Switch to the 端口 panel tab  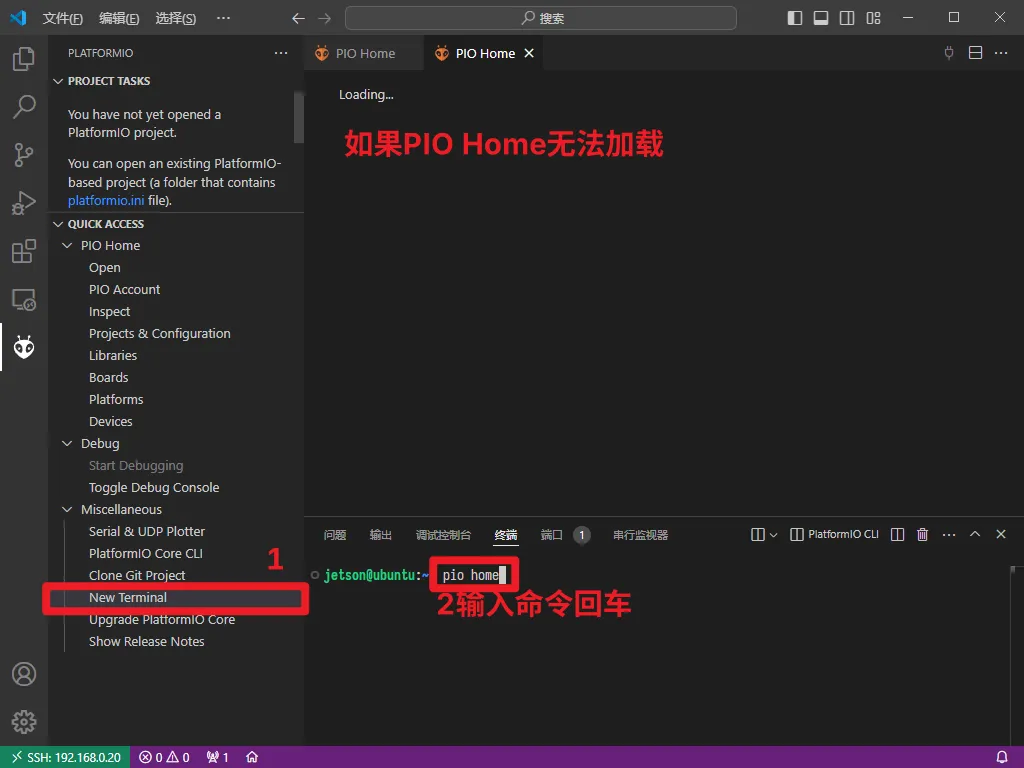click(552, 535)
